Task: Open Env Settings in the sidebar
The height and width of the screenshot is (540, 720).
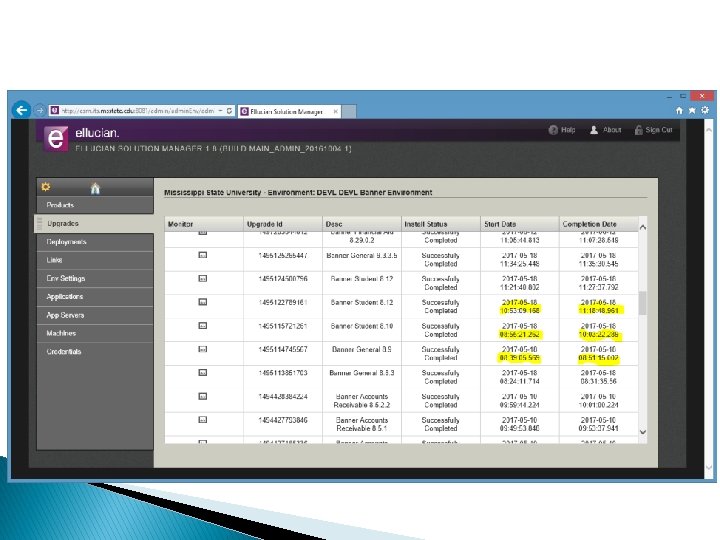Action: (95, 278)
